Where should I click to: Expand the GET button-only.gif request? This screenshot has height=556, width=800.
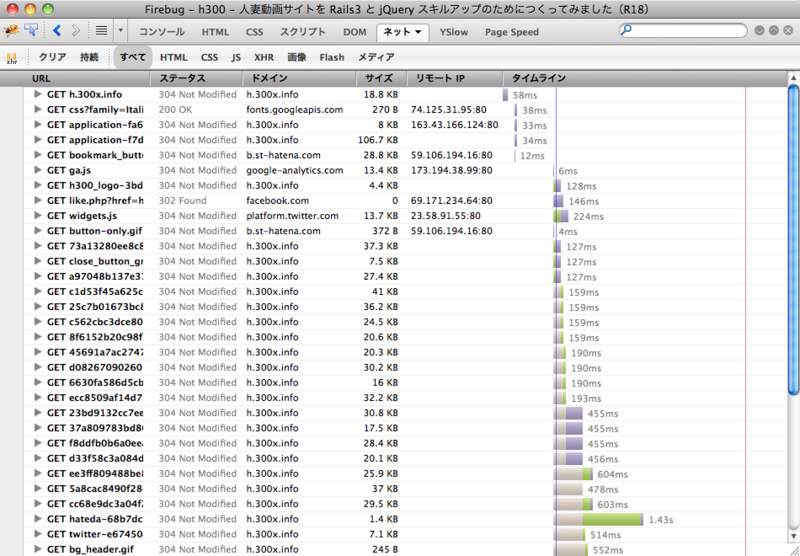38,231
